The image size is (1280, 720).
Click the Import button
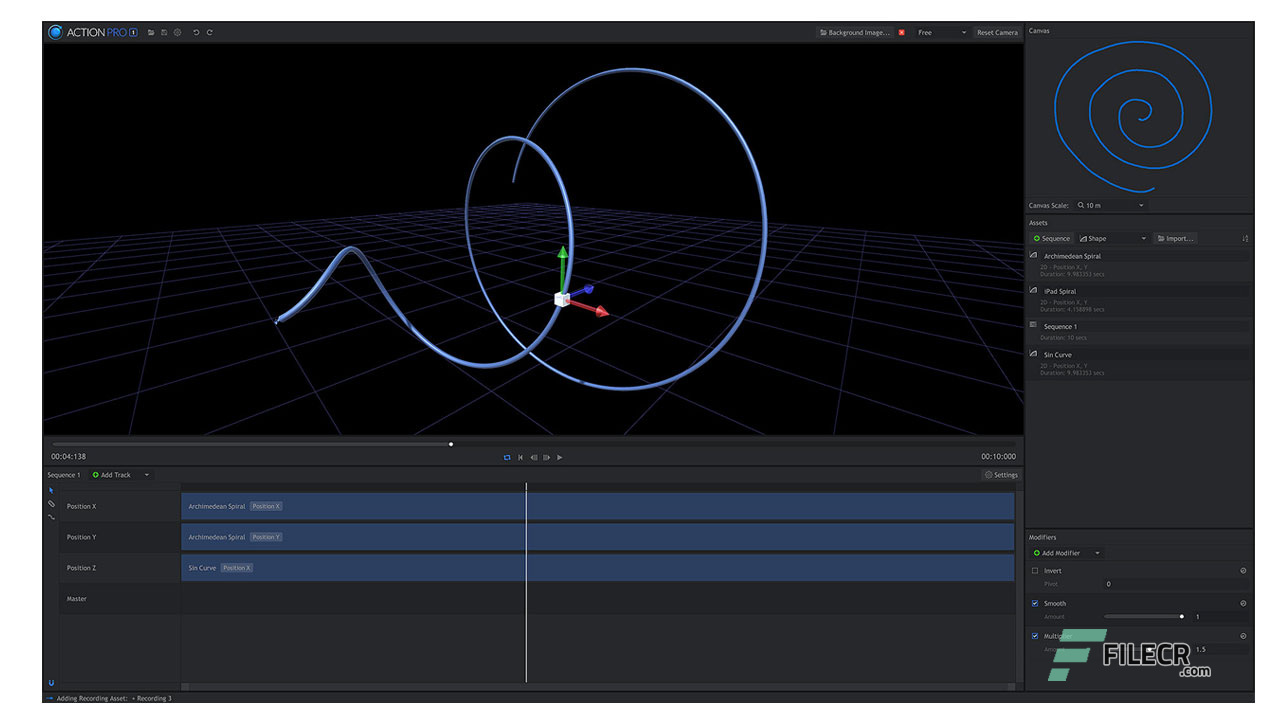(1174, 238)
